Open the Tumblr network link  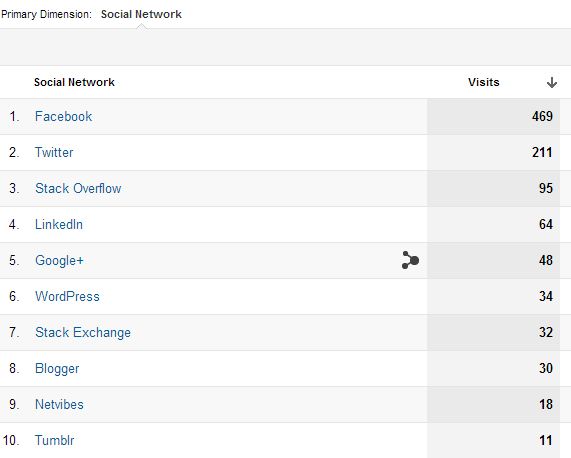(x=54, y=440)
